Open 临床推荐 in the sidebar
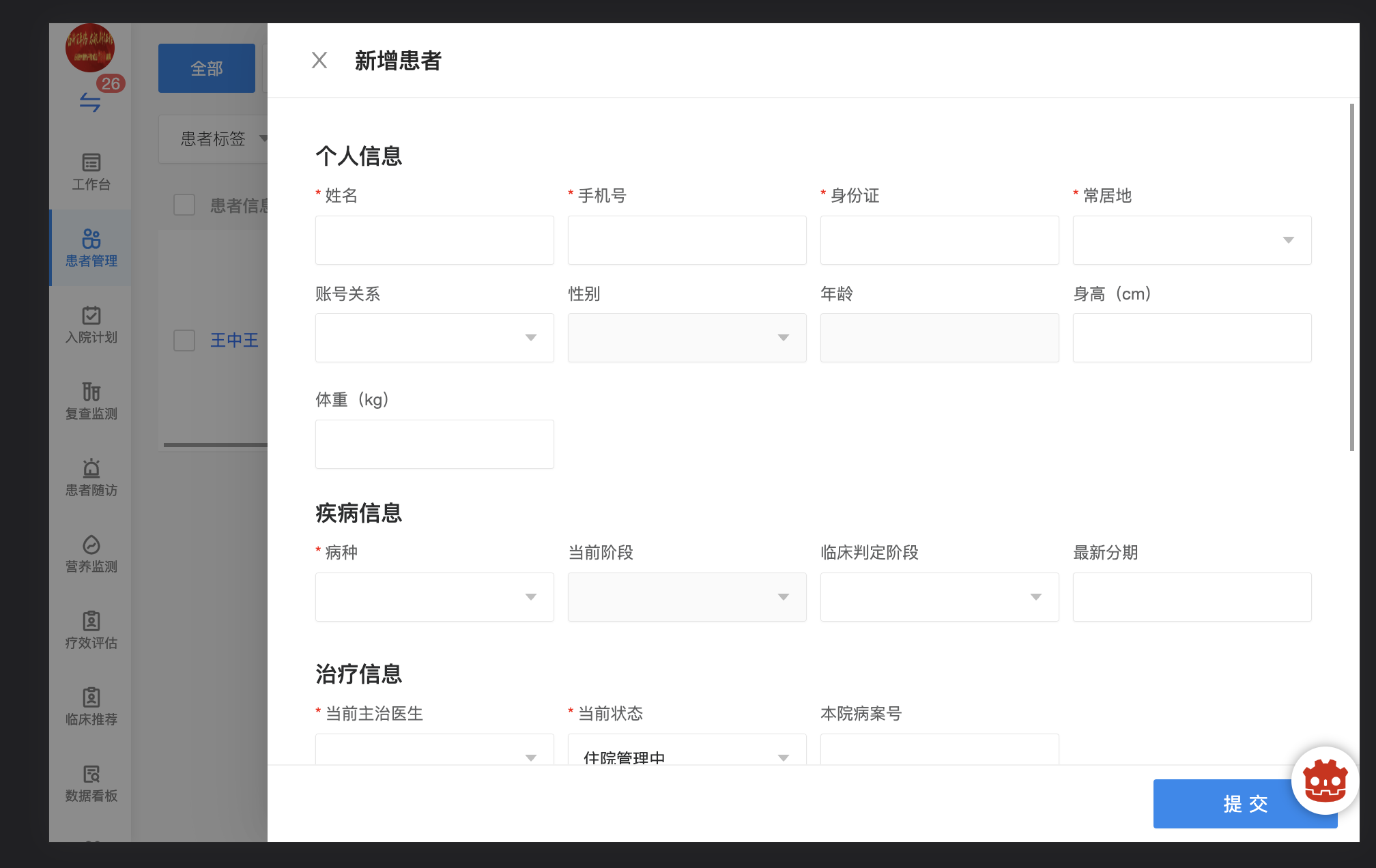 (x=91, y=707)
